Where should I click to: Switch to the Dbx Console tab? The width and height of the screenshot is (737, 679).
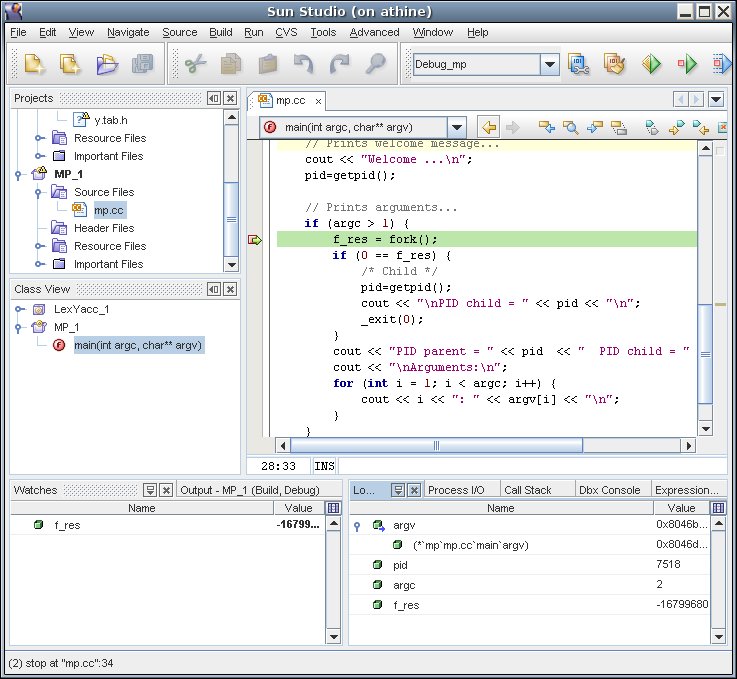coord(609,490)
